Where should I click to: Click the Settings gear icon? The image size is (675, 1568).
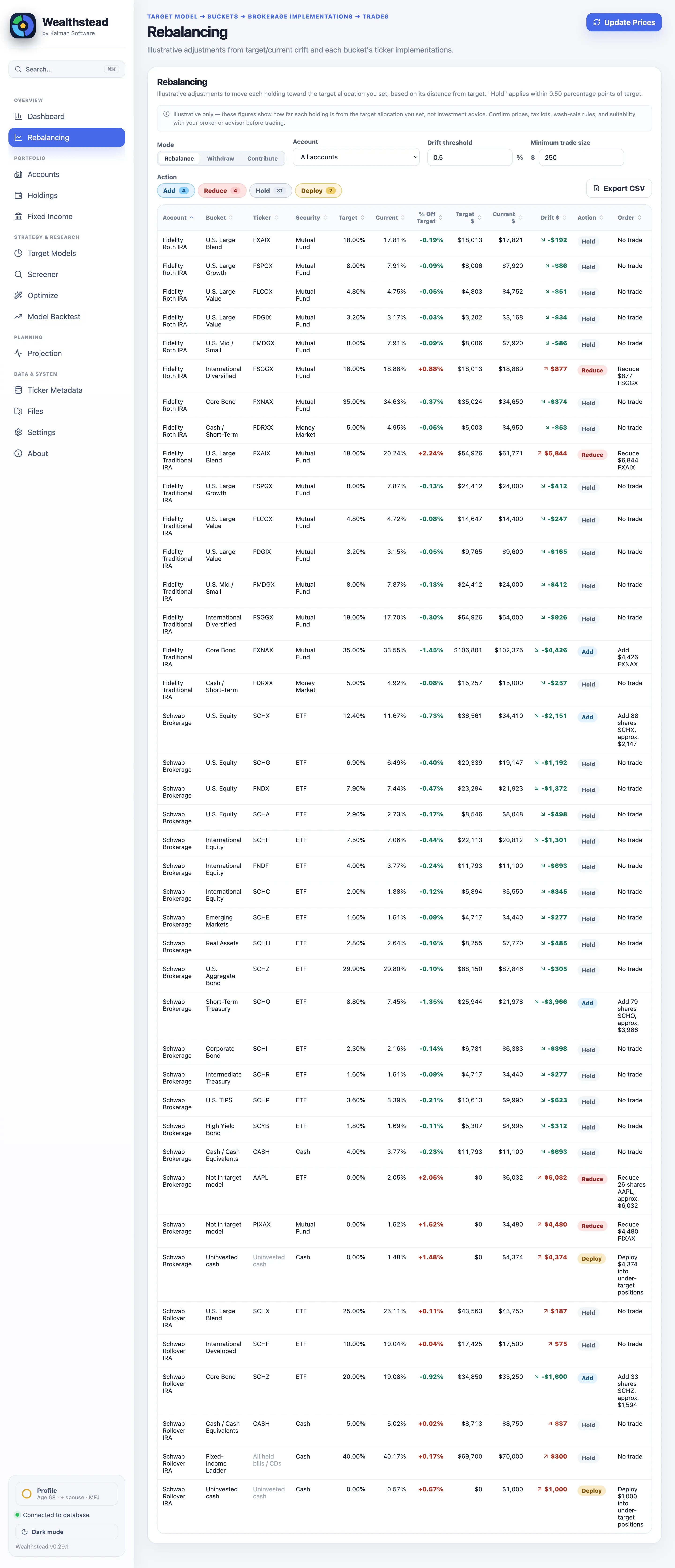18,432
